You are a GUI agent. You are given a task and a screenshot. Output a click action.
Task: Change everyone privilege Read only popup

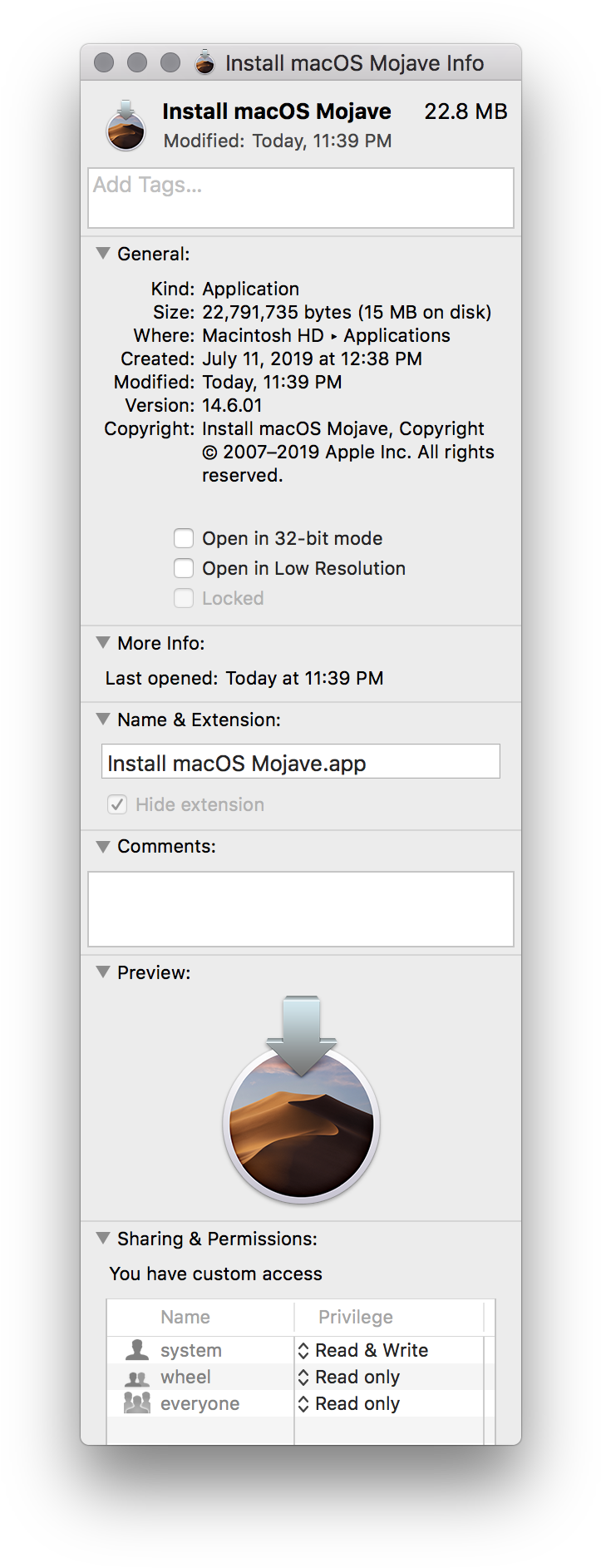349,1403
